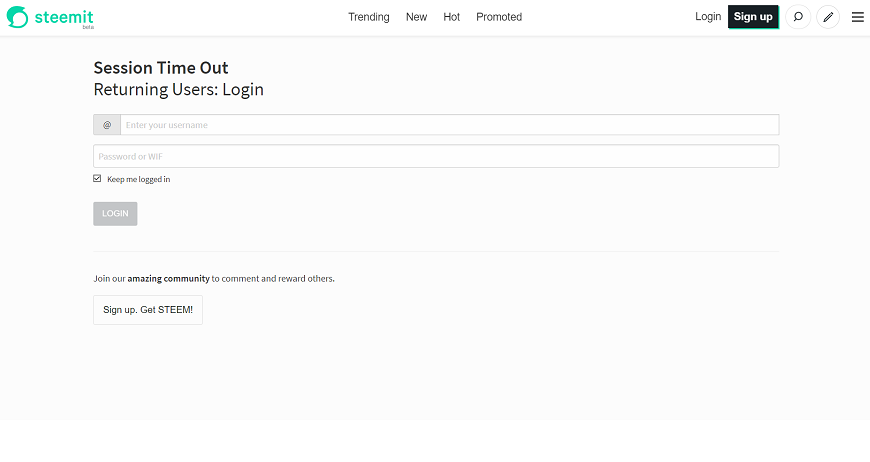
Task: Click the 'Session Time Out' heading
Action: [161, 68]
